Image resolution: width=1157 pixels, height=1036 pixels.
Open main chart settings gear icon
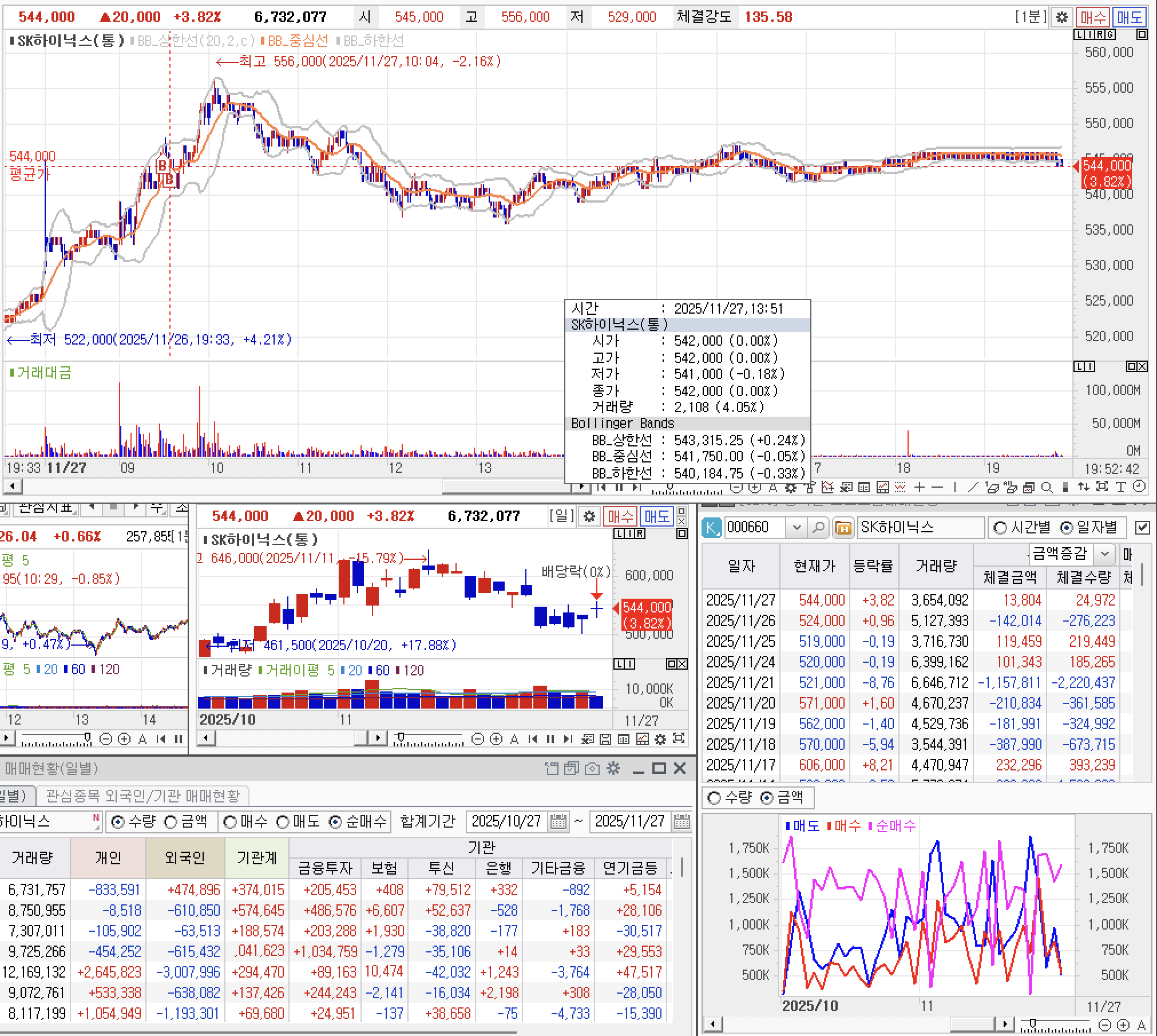pos(1061,17)
